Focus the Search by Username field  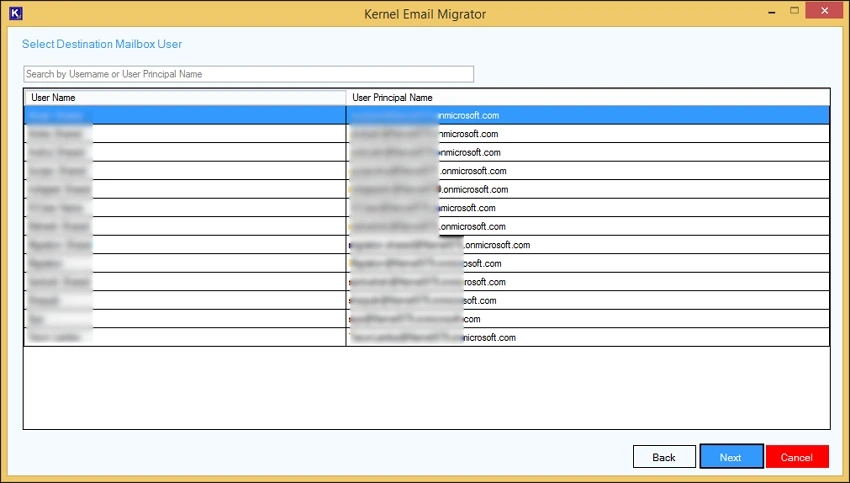248,74
